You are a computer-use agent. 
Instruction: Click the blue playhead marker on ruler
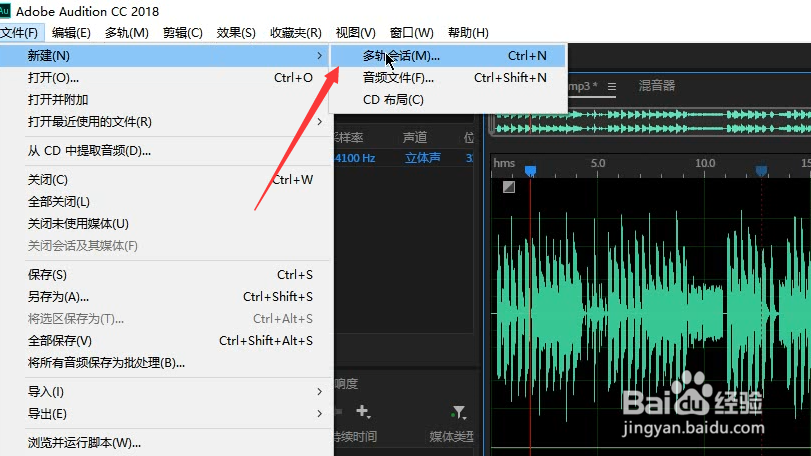[x=531, y=170]
